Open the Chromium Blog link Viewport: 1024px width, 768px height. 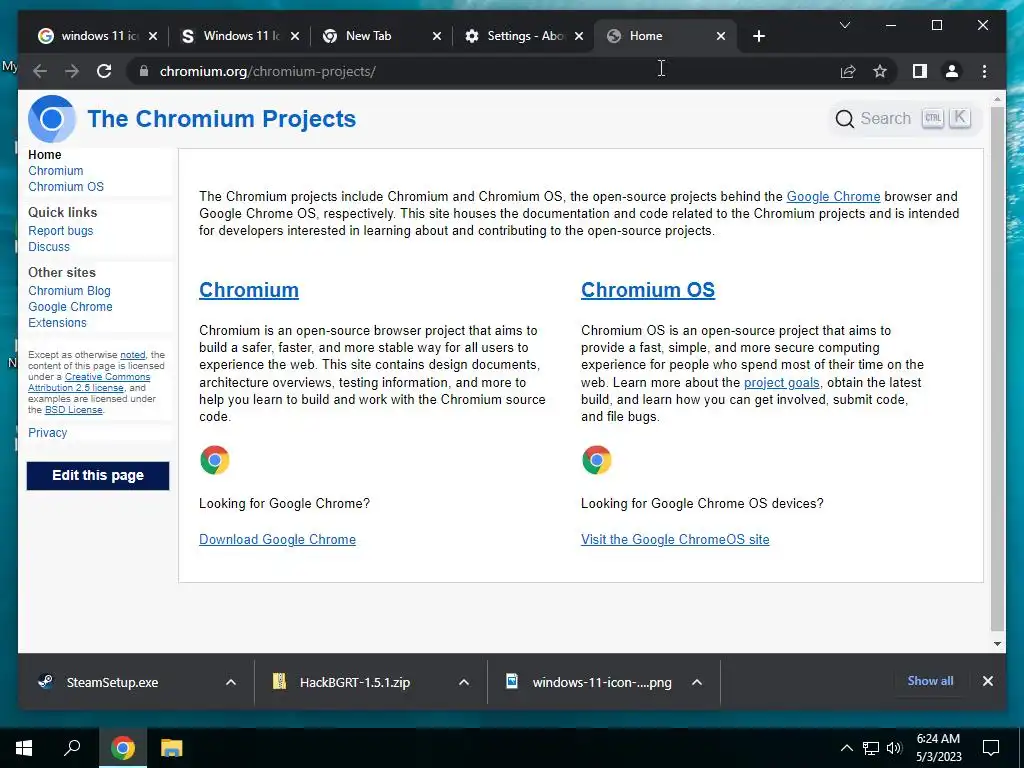69,291
